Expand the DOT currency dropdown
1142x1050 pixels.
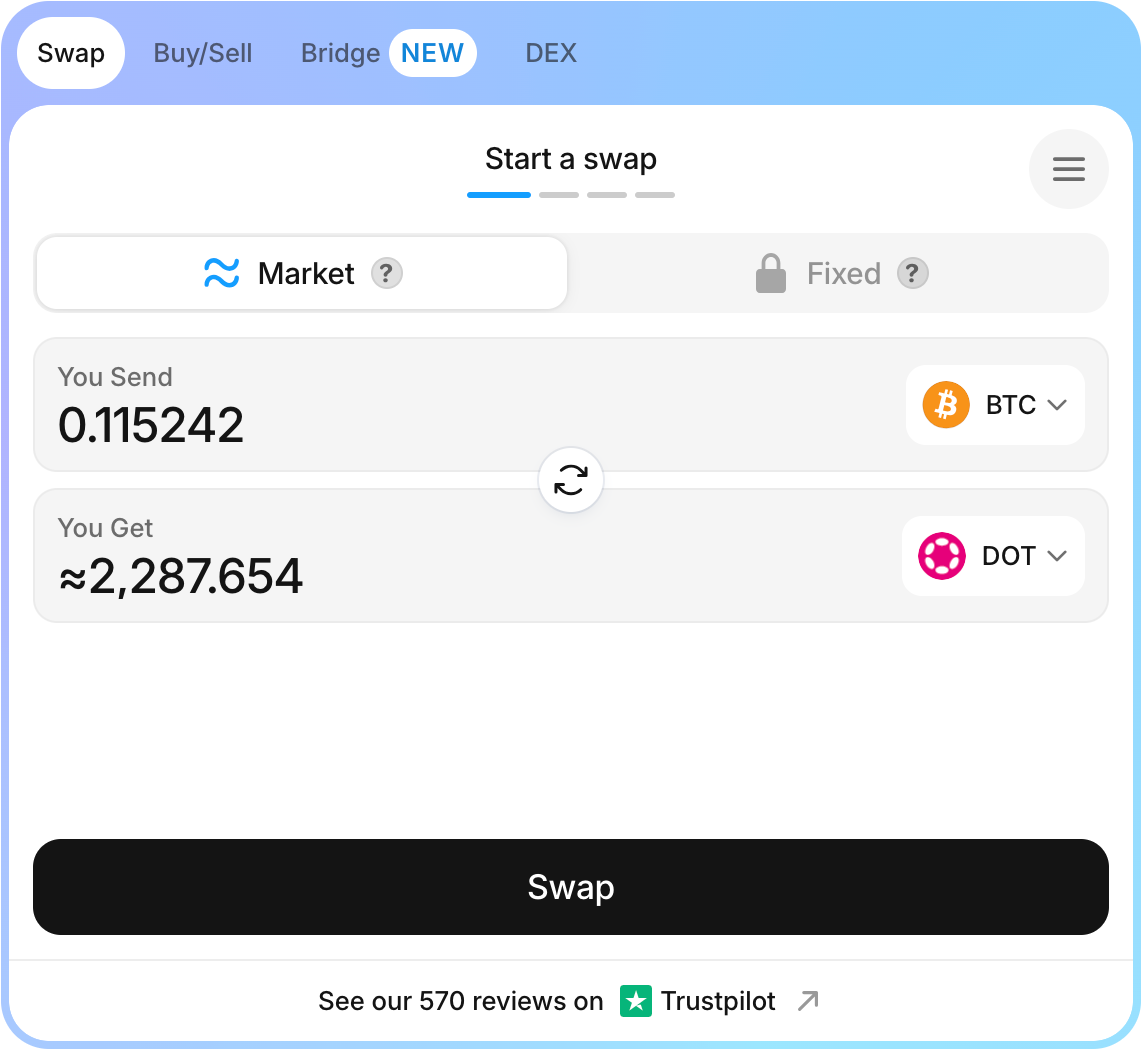(x=993, y=556)
